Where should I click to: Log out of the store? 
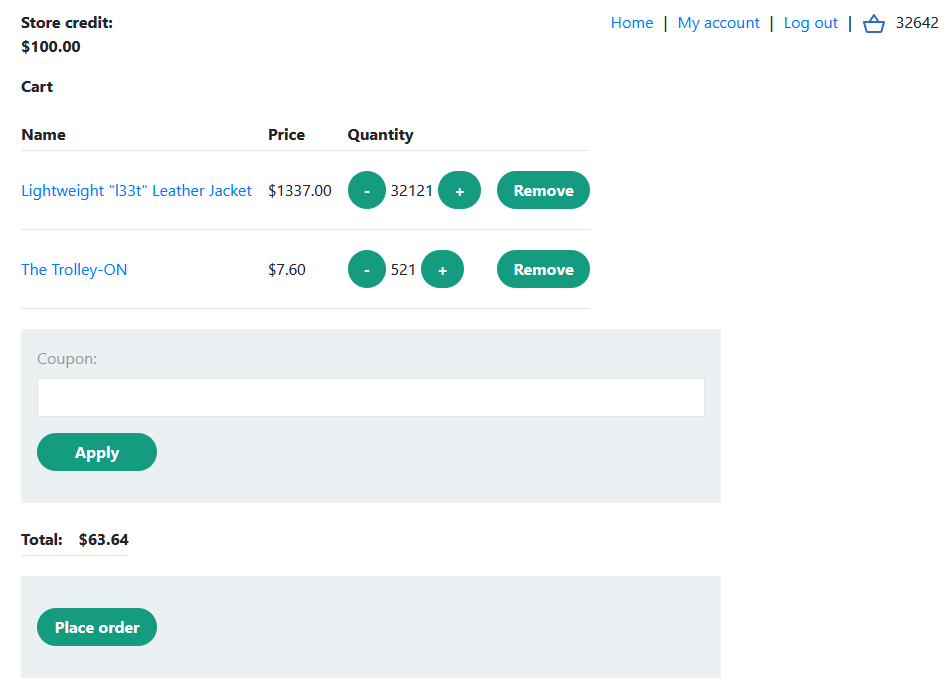(810, 23)
